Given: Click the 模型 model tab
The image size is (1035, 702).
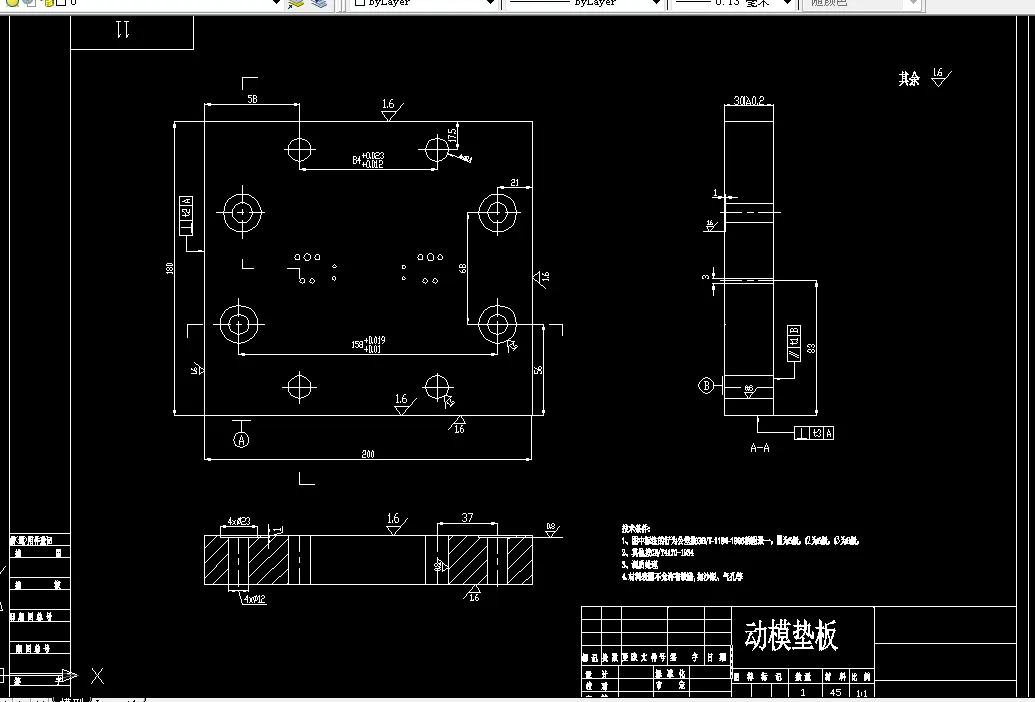Looking at the screenshot, I should coord(71,699).
